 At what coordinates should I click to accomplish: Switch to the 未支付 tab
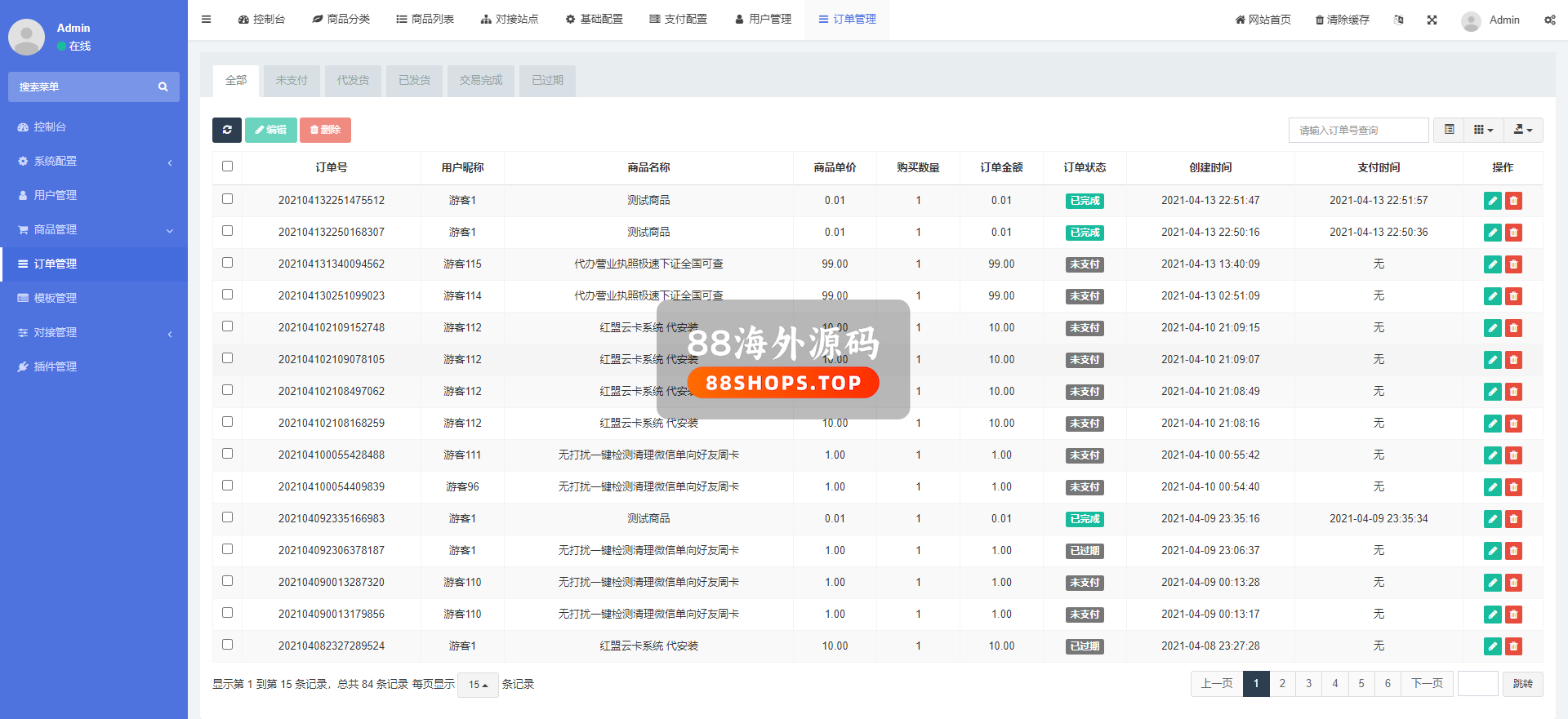click(292, 81)
